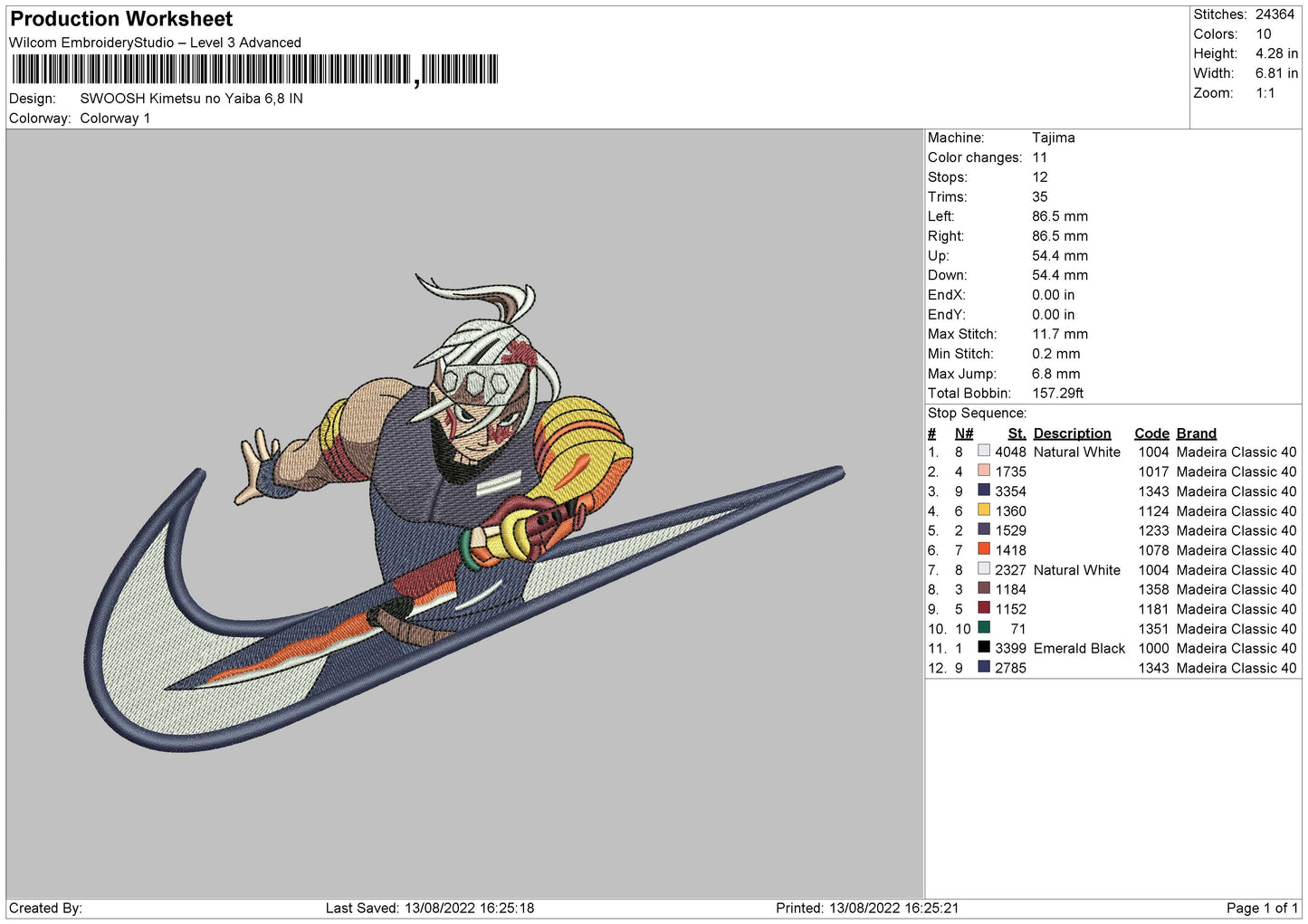
Task: Click the Stitches value 24364
Action: point(1275,14)
